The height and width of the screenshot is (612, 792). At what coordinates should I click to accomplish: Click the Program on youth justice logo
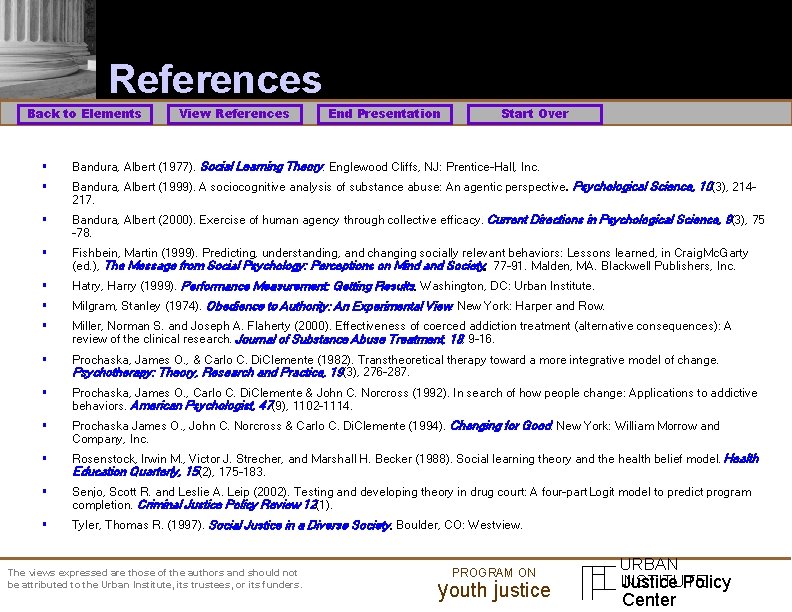(493, 584)
